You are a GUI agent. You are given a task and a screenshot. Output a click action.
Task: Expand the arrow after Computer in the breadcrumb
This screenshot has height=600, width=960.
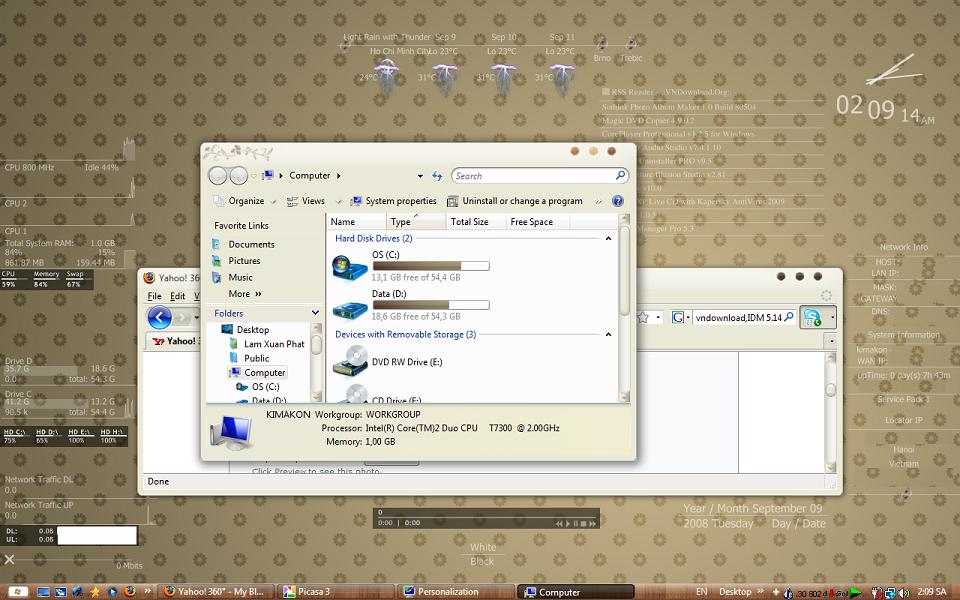pyautogui.click(x=339, y=176)
